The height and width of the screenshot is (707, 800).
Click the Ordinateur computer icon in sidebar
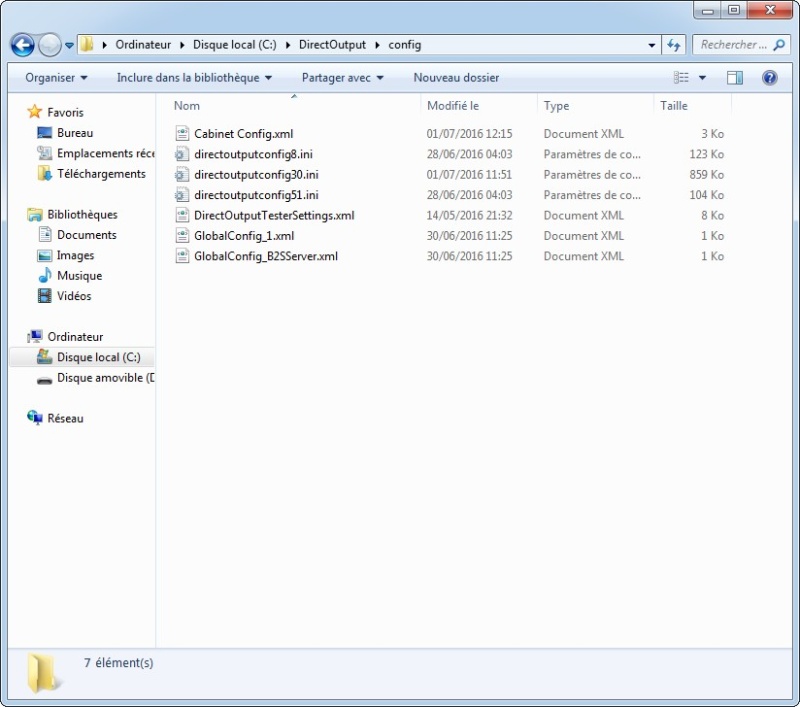[35, 337]
